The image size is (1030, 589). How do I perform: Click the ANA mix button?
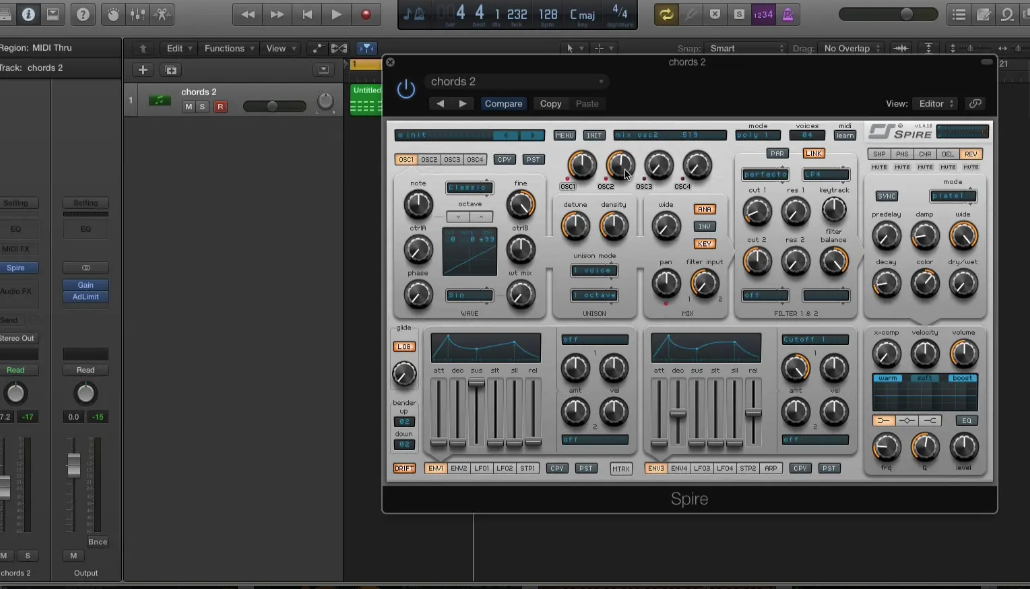(704, 209)
